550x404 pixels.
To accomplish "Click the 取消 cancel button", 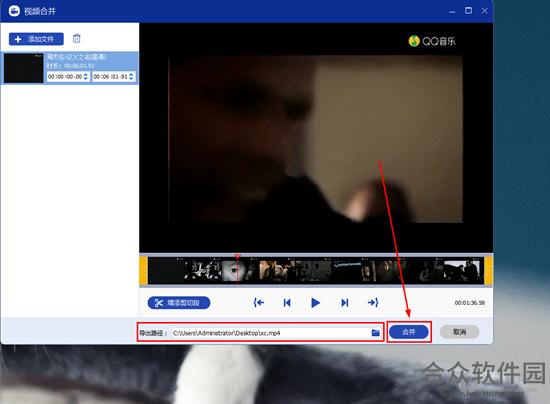I will coord(459,332).
